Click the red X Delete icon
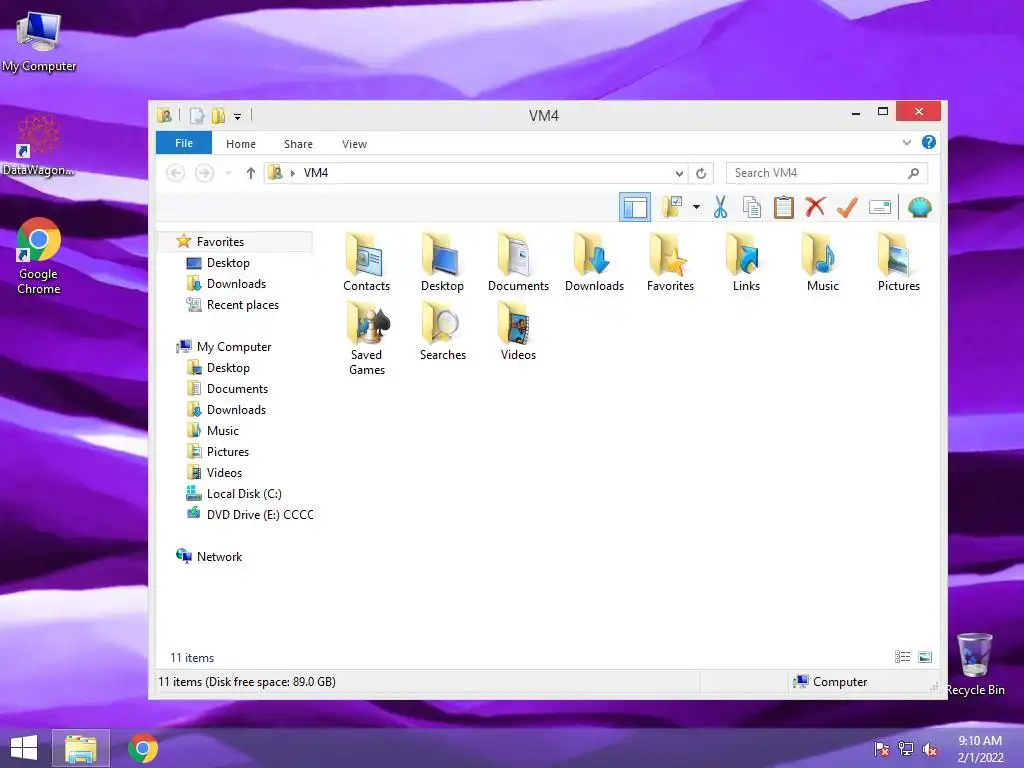 [x=815, y=208]
